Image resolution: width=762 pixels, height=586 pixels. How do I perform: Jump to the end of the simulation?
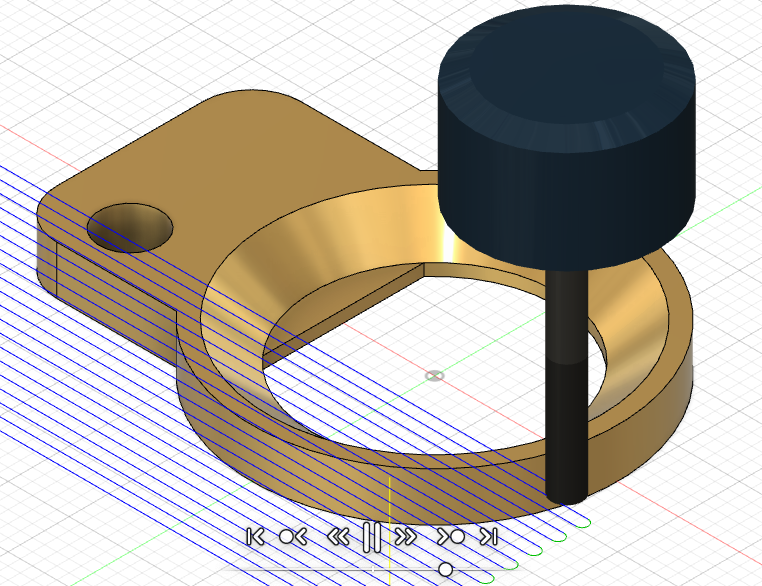(489, 537)
